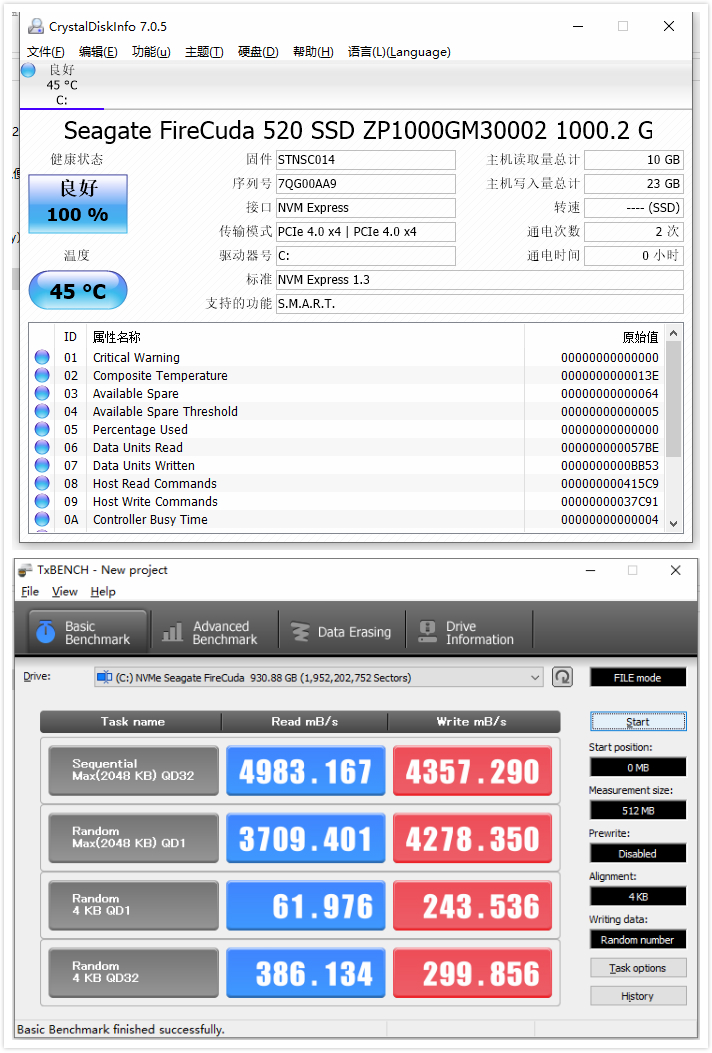Open the File menu in TxBENCH
Viewport: 712px width, 1053px height.
(x=30, y=592)
